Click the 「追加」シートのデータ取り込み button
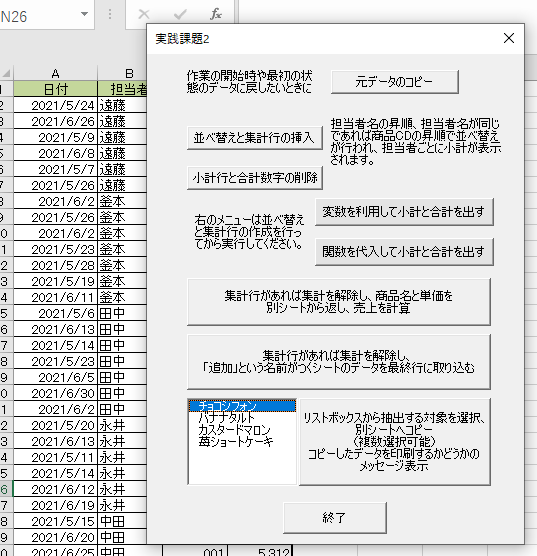Viewport: 537px width, 556px height. pyautogui.click(x=339, y=362)
